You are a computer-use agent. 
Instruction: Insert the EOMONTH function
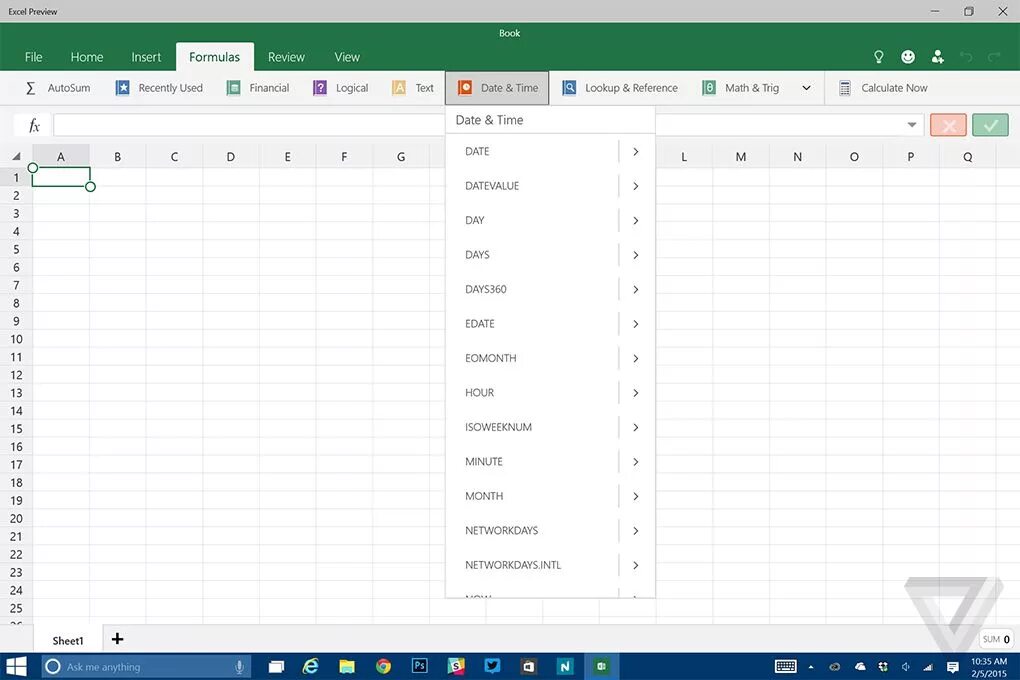(531, 359)
